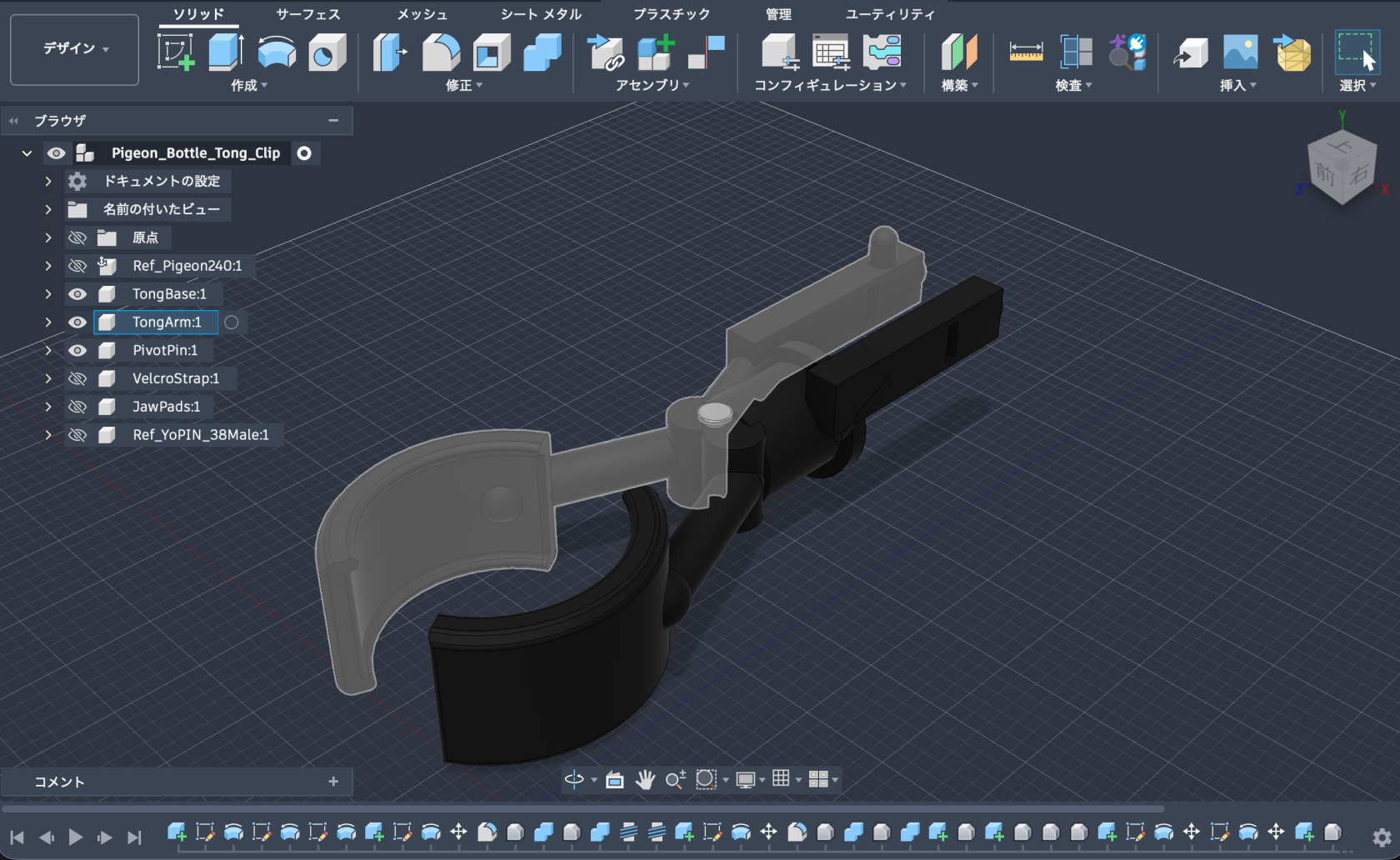The width and height of the screenshot is (1400, 860).
Task: Switch to the プラスチック tab
Action: pyautogui.click(x=672, y=14)
